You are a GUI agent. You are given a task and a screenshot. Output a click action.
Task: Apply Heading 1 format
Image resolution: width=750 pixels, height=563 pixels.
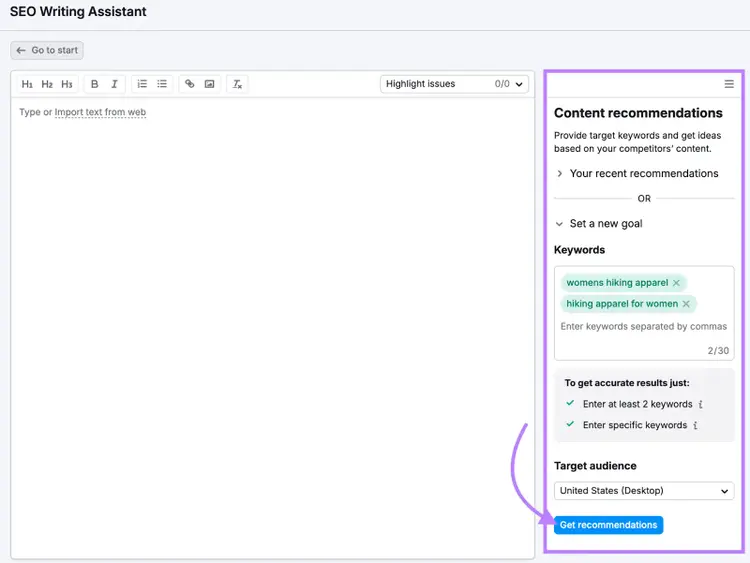click(x=27, y=84)
